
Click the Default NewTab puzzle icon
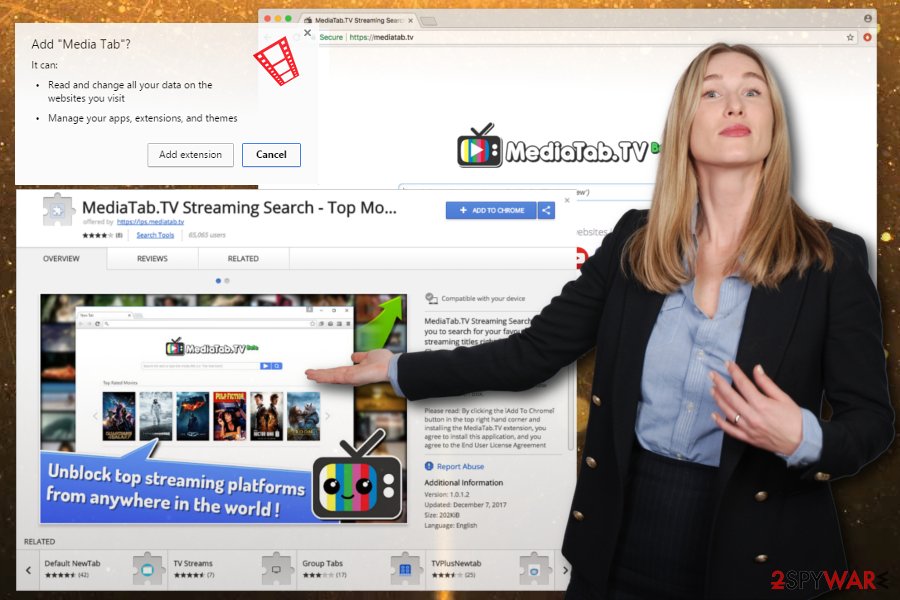click(x=148, y=569)
